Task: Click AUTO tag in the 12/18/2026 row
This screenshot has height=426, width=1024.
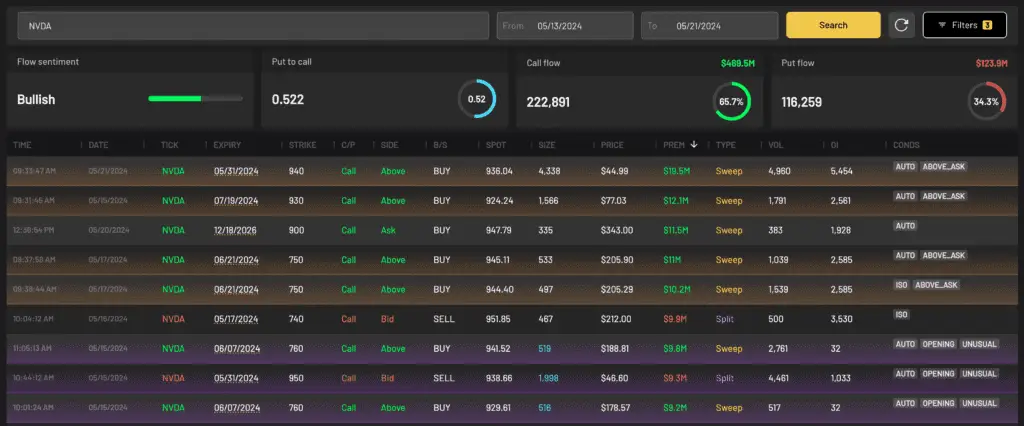Action: tap(905, 225)
